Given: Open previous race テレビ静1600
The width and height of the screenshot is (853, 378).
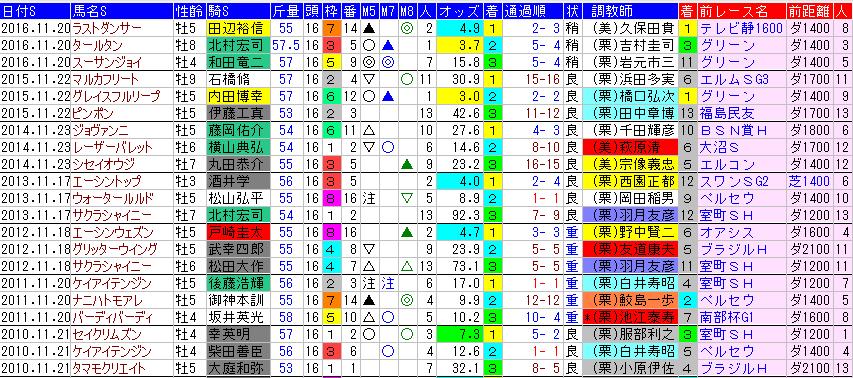Looking at the screenshot, I should tap(741, 28).
